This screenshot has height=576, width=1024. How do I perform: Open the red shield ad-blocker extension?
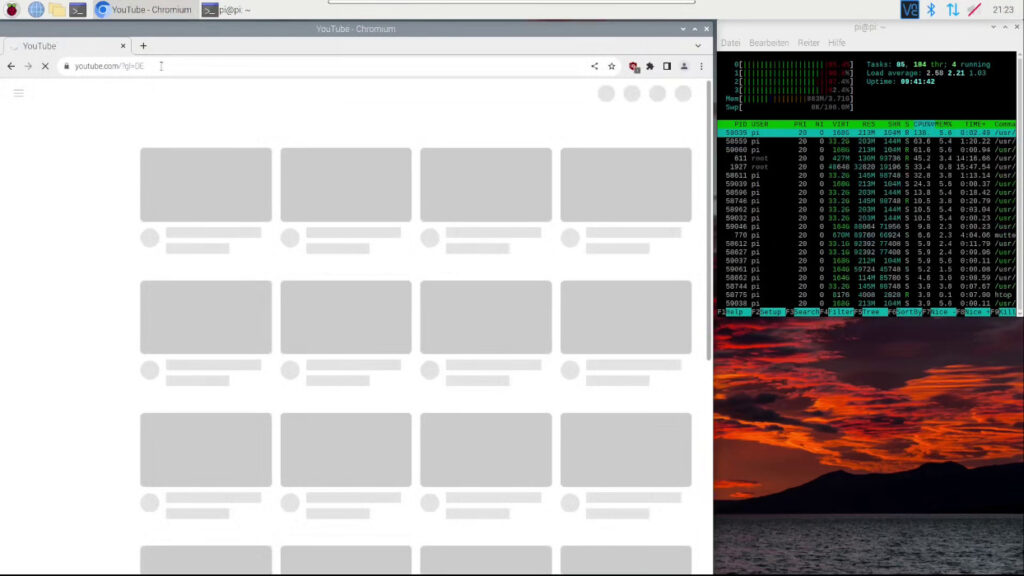[x=633, y=67]
